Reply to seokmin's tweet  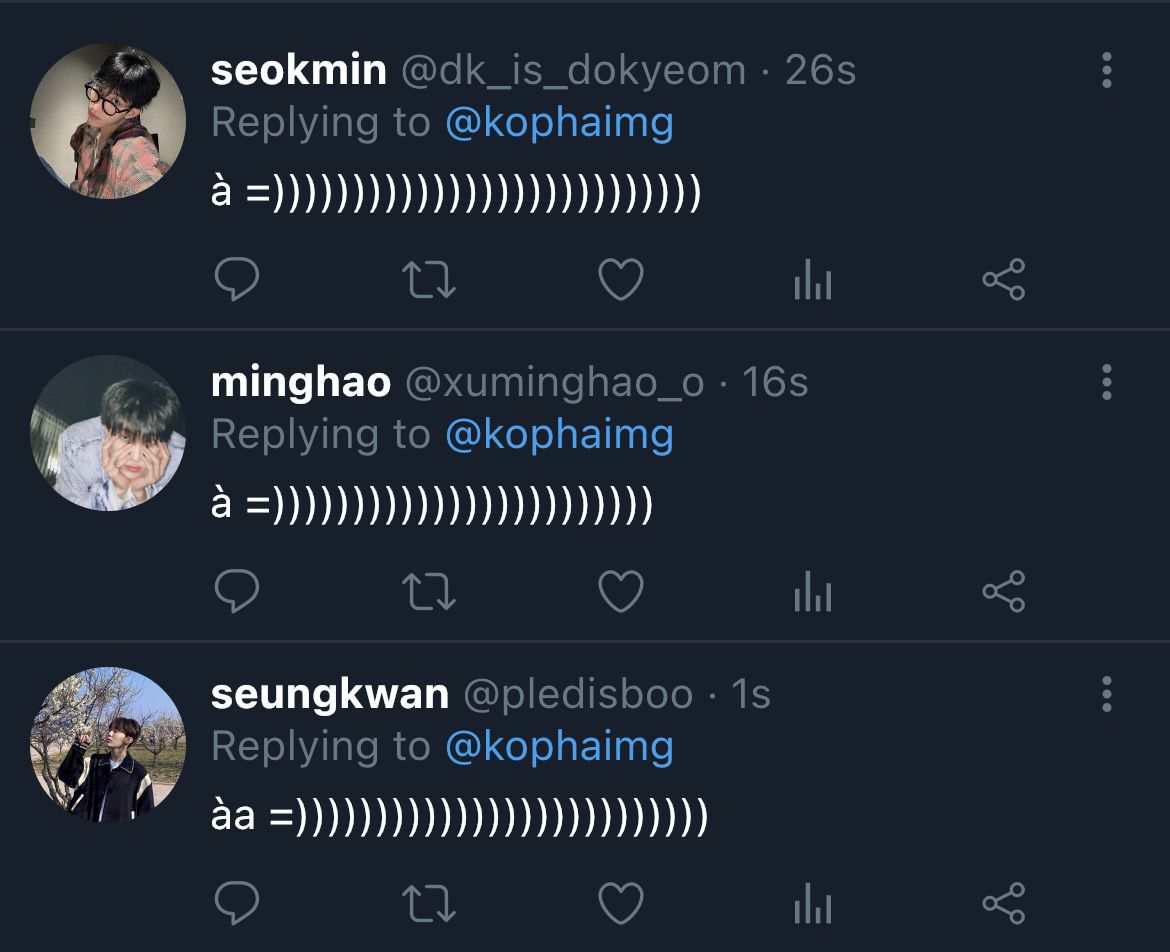237,279
